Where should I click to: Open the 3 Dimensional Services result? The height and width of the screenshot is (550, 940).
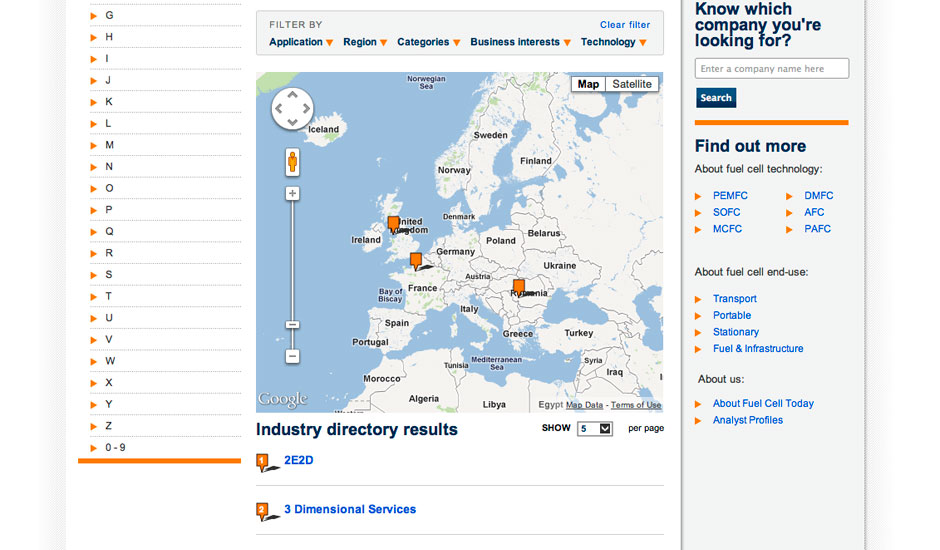coord(350,509)
